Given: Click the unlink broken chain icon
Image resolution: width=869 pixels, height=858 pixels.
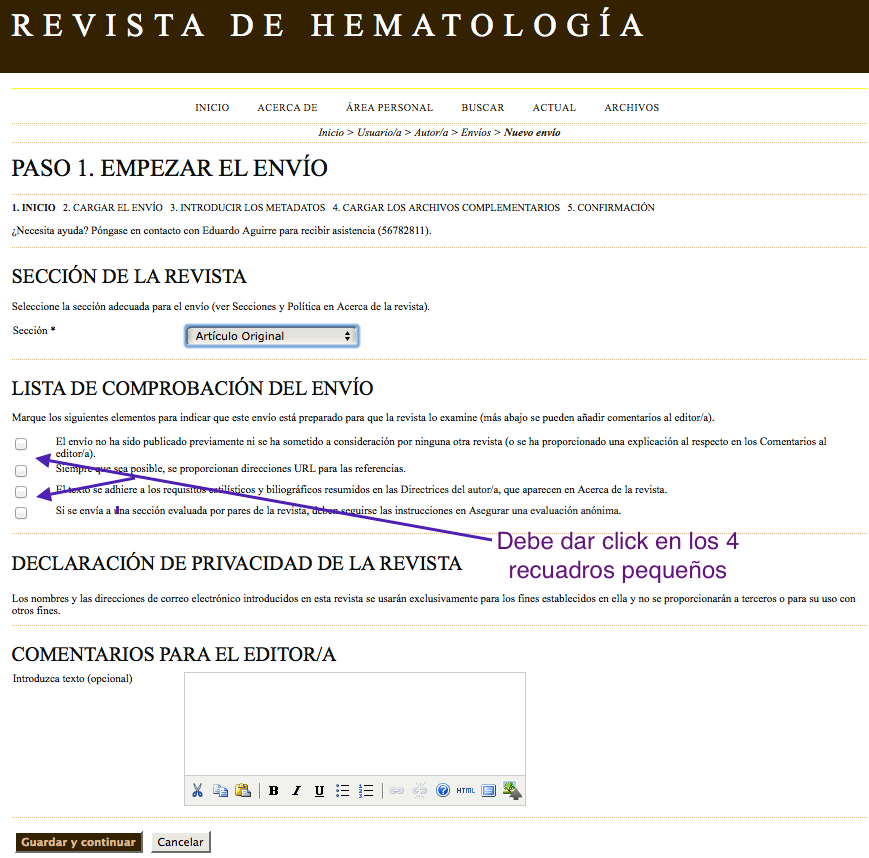Looking at the screenshot, I should (420, 791).
